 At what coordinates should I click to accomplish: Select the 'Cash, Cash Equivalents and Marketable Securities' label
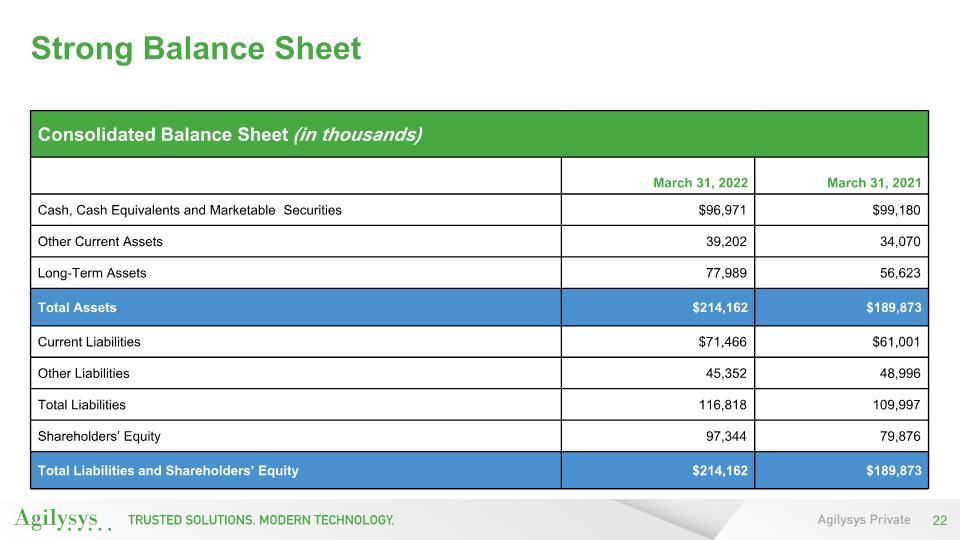point(189,210)
